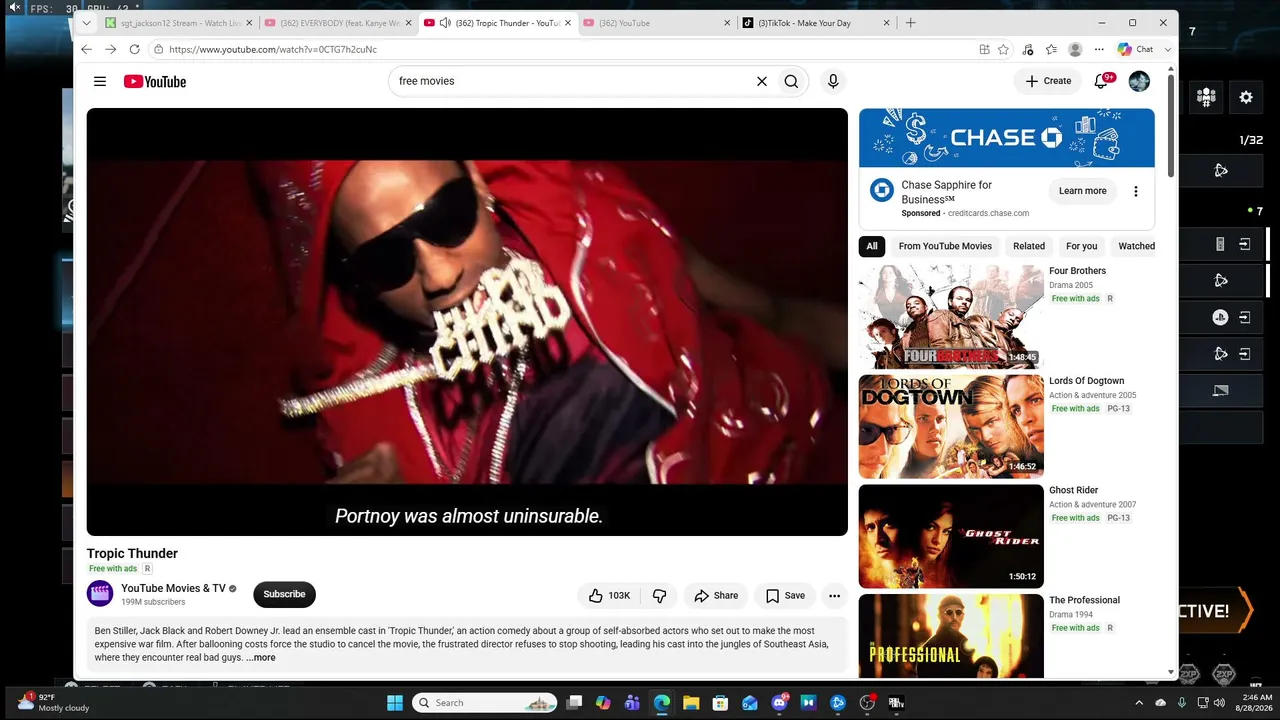Open Copilot from the taskbar
This screenshot has width=1280, height=720.
point(603,703)
